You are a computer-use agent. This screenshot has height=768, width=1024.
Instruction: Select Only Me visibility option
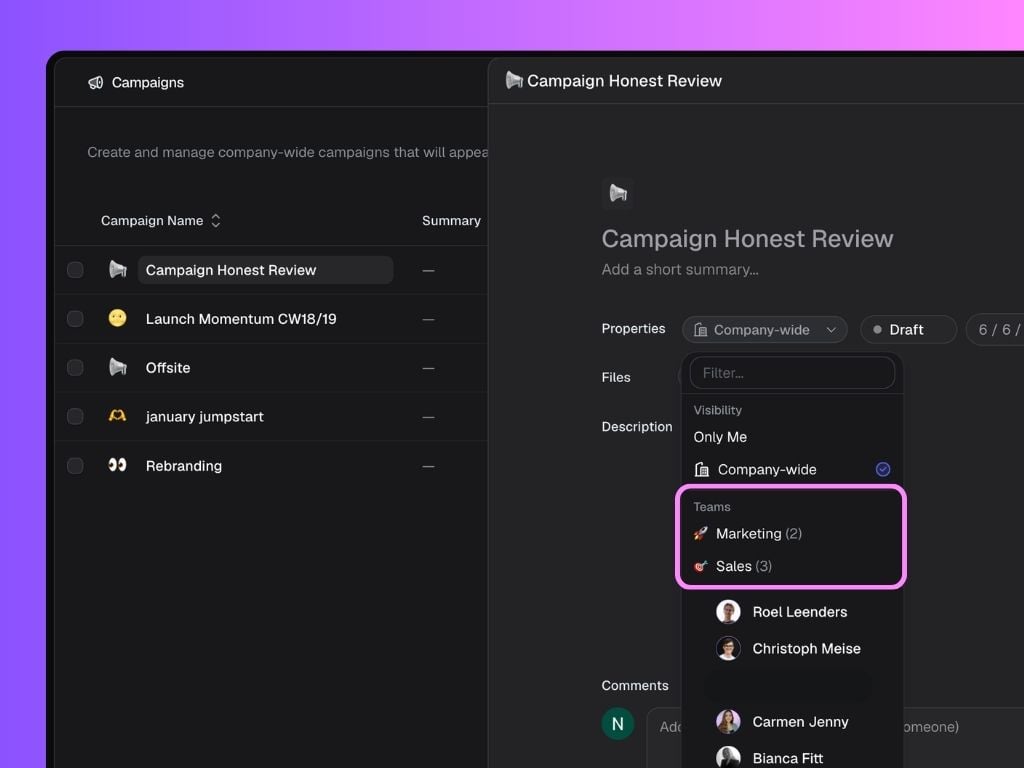coord(720,437)
